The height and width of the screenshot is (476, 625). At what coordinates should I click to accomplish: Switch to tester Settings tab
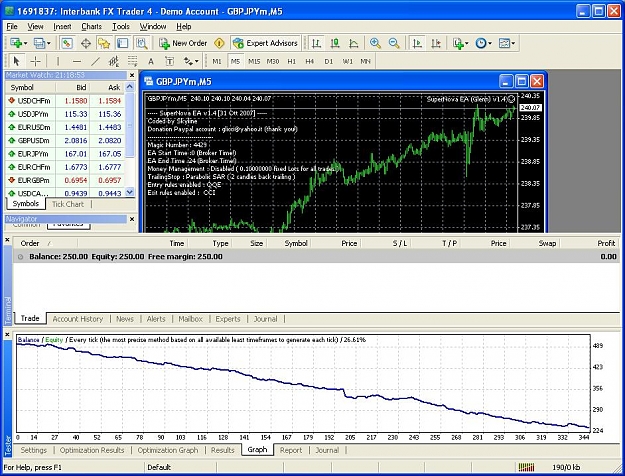tap(33, 450)
